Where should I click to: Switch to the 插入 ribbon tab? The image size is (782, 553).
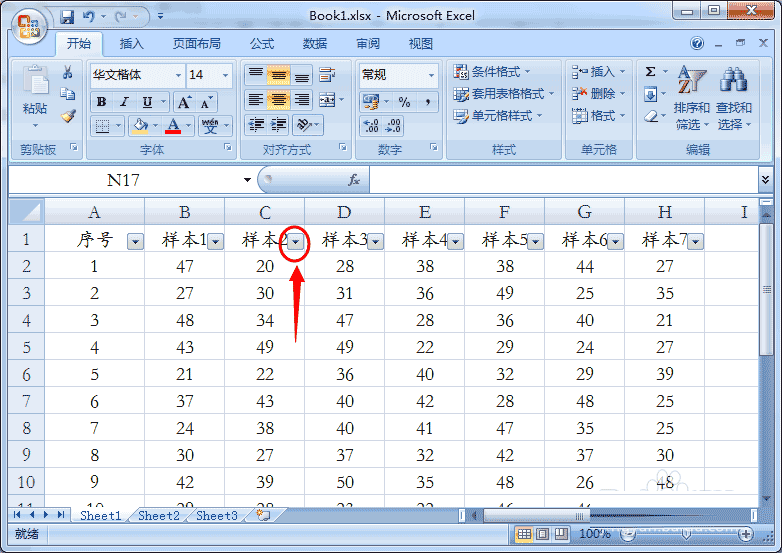click(132, 44)
